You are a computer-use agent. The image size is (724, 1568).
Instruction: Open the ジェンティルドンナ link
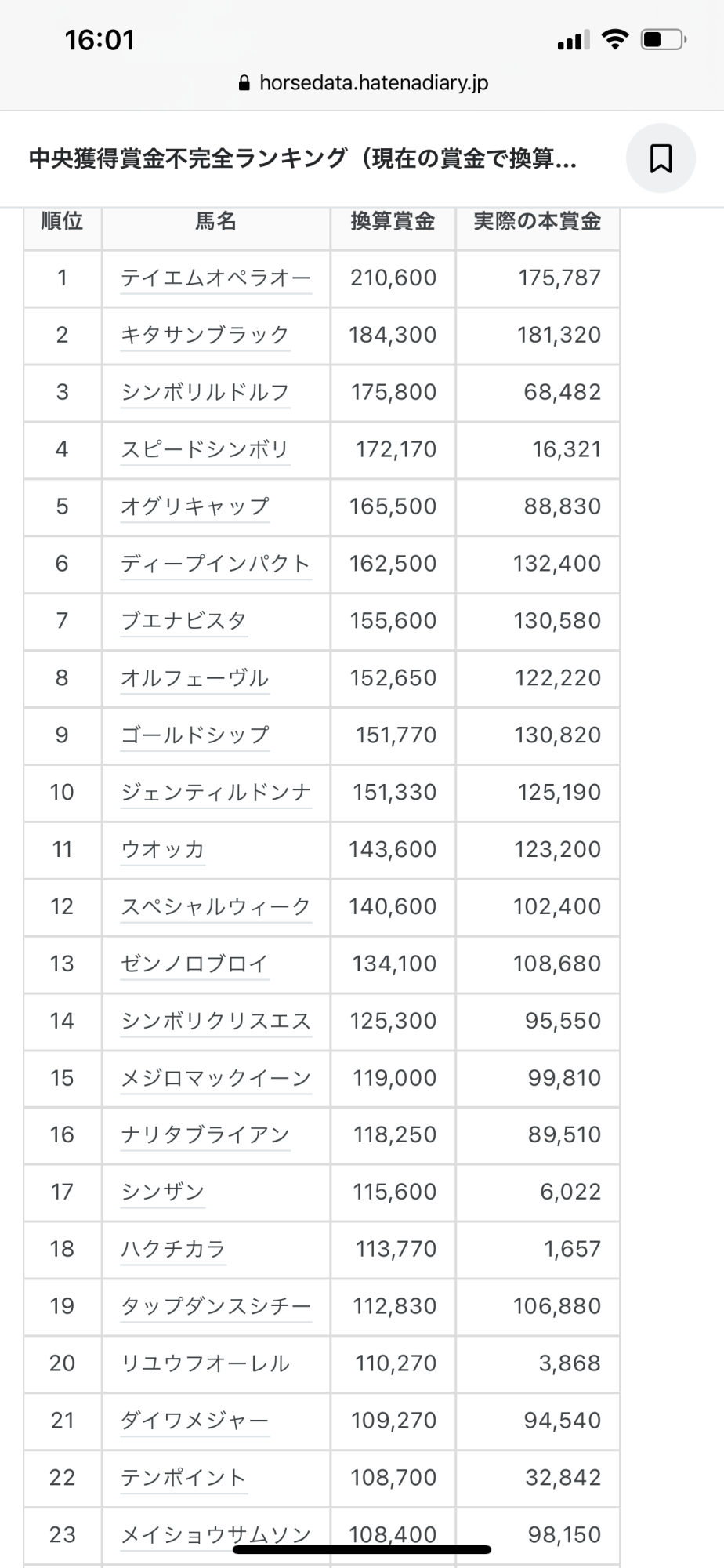tap(215, 793)
